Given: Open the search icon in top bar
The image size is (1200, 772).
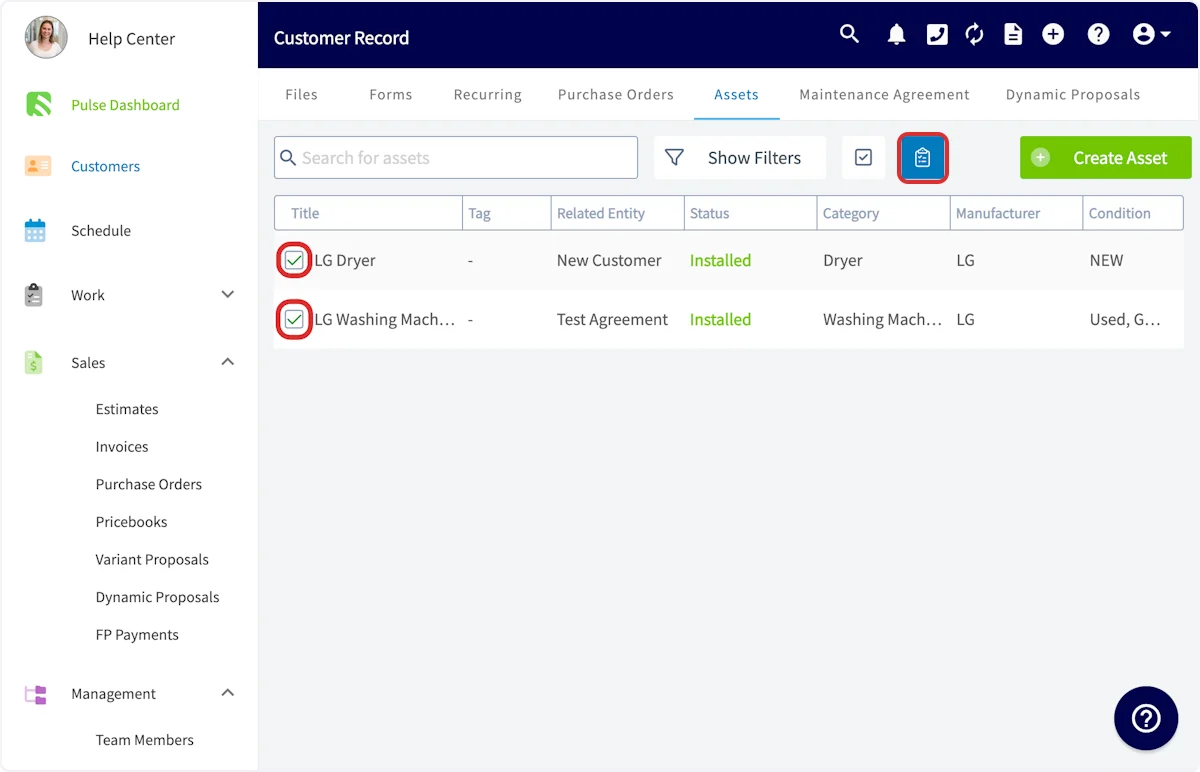Looking at the screenshot, I should click(x=849, y=34).
